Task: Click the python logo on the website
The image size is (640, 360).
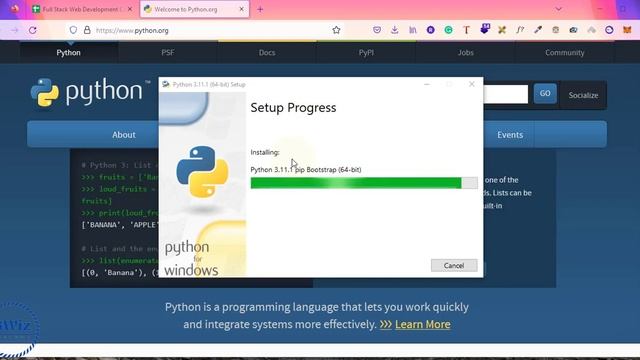Action: 91,92
